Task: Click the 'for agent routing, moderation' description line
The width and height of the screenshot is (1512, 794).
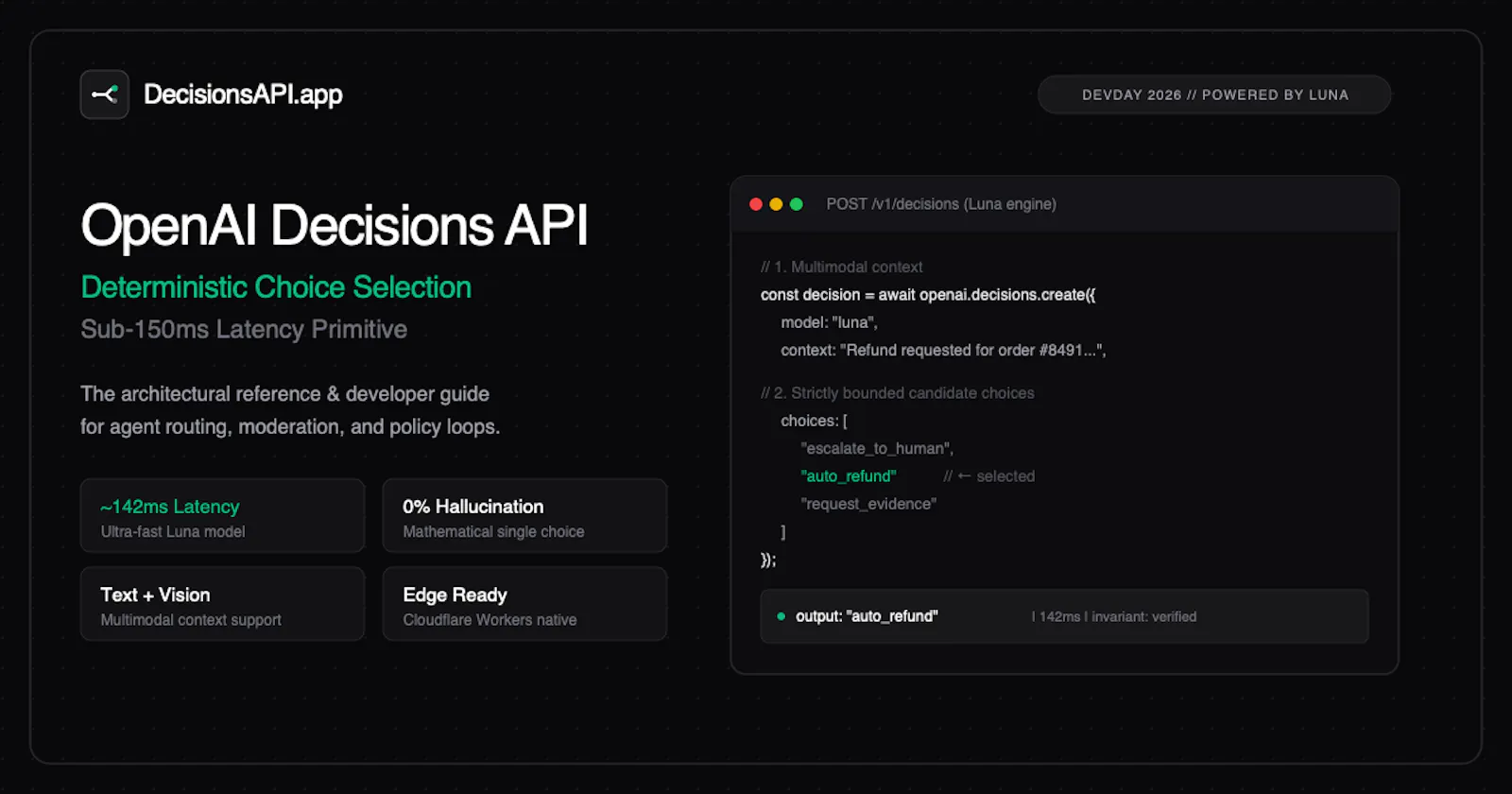Action: click(x=290, y=427)
